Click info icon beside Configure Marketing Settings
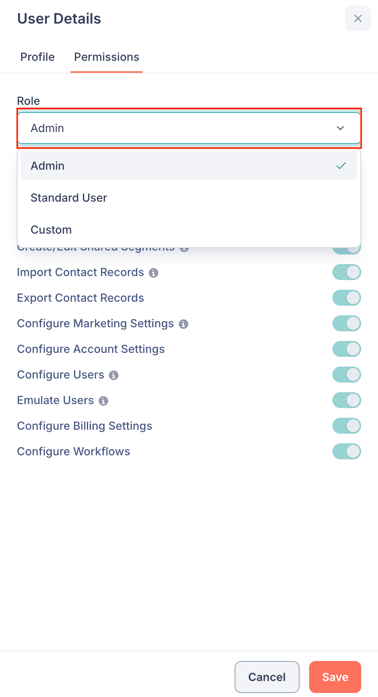 tap(183, 324)
